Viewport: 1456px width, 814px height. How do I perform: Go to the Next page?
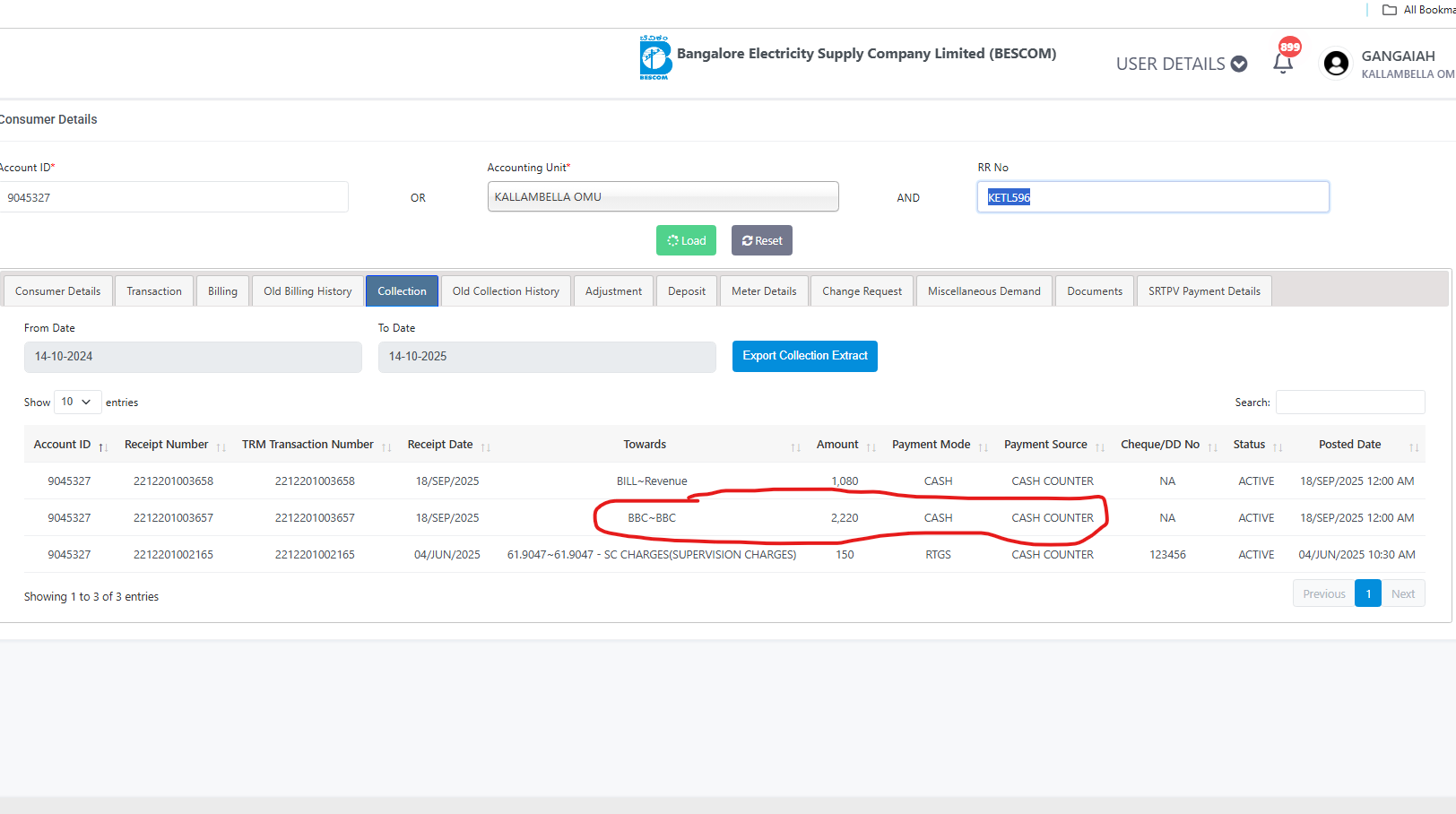click(1402, 593)
